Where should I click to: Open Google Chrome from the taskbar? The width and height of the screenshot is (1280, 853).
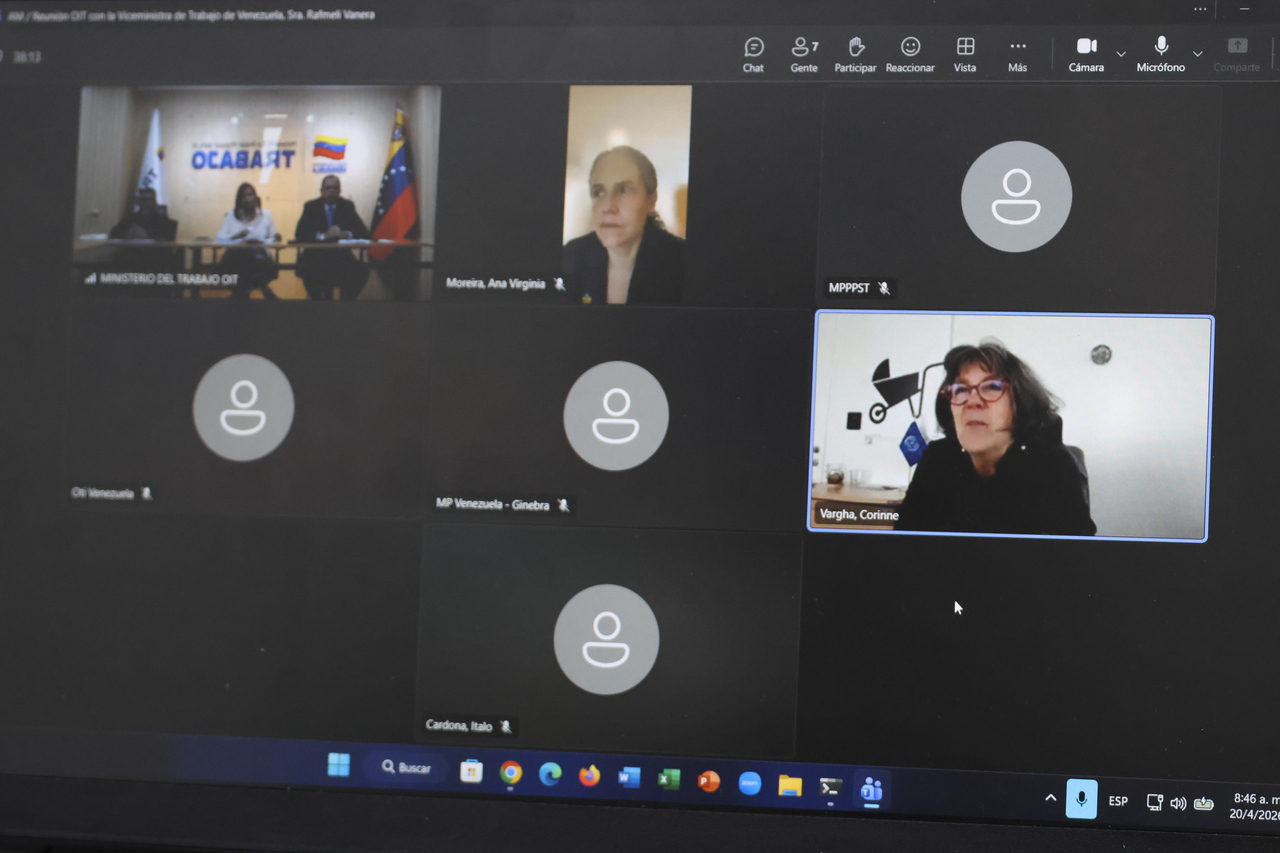click(511, 773)
